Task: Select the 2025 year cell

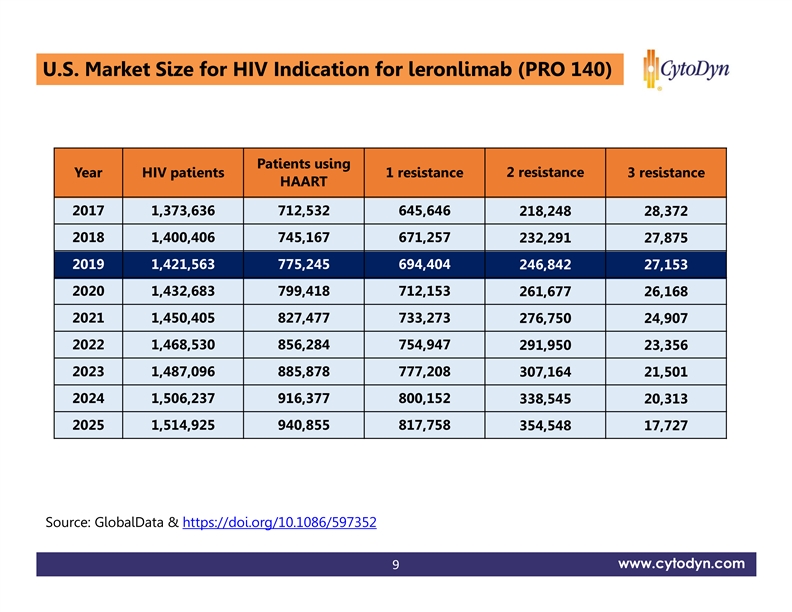Action: pyautogui.click(x=88, y=424)
